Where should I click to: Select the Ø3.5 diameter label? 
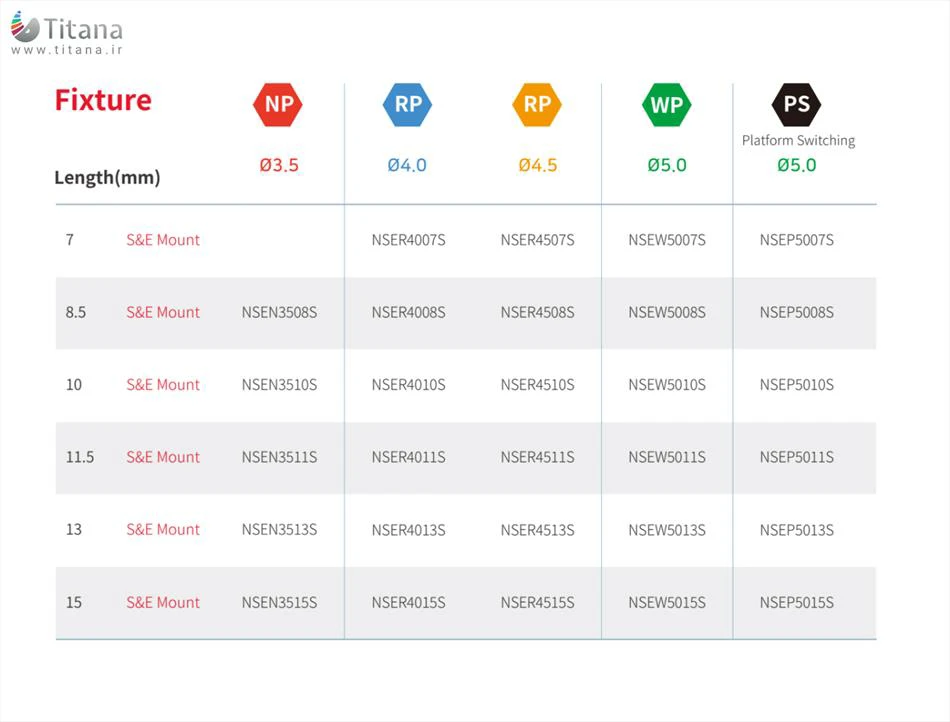click(279, 165)
